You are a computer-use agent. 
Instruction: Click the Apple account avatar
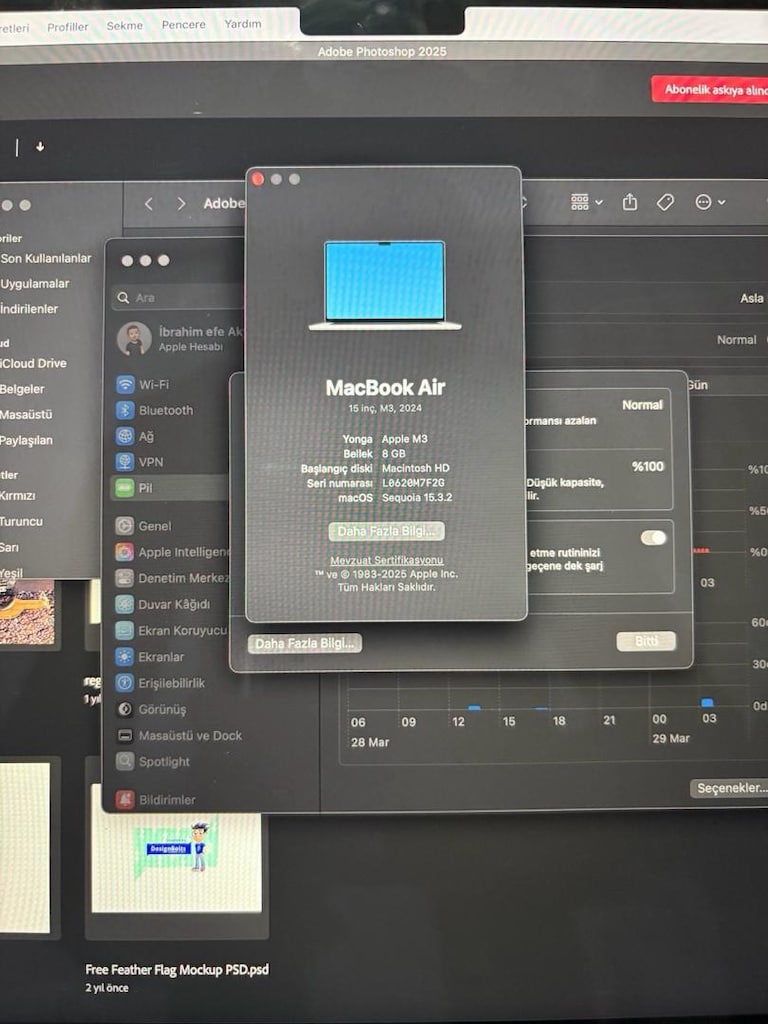point(134,338)
